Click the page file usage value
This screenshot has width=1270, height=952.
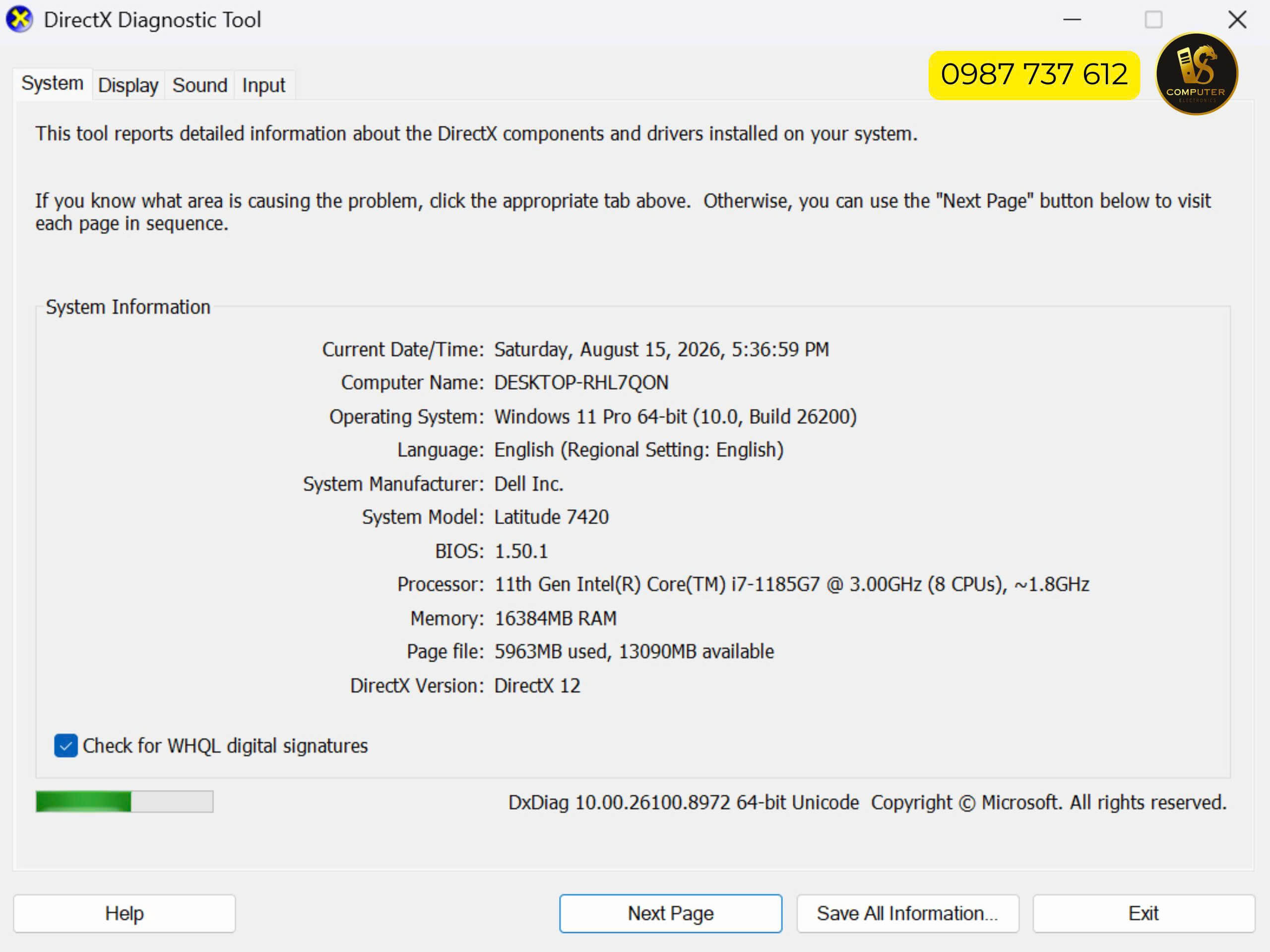[x=634, y=652]
